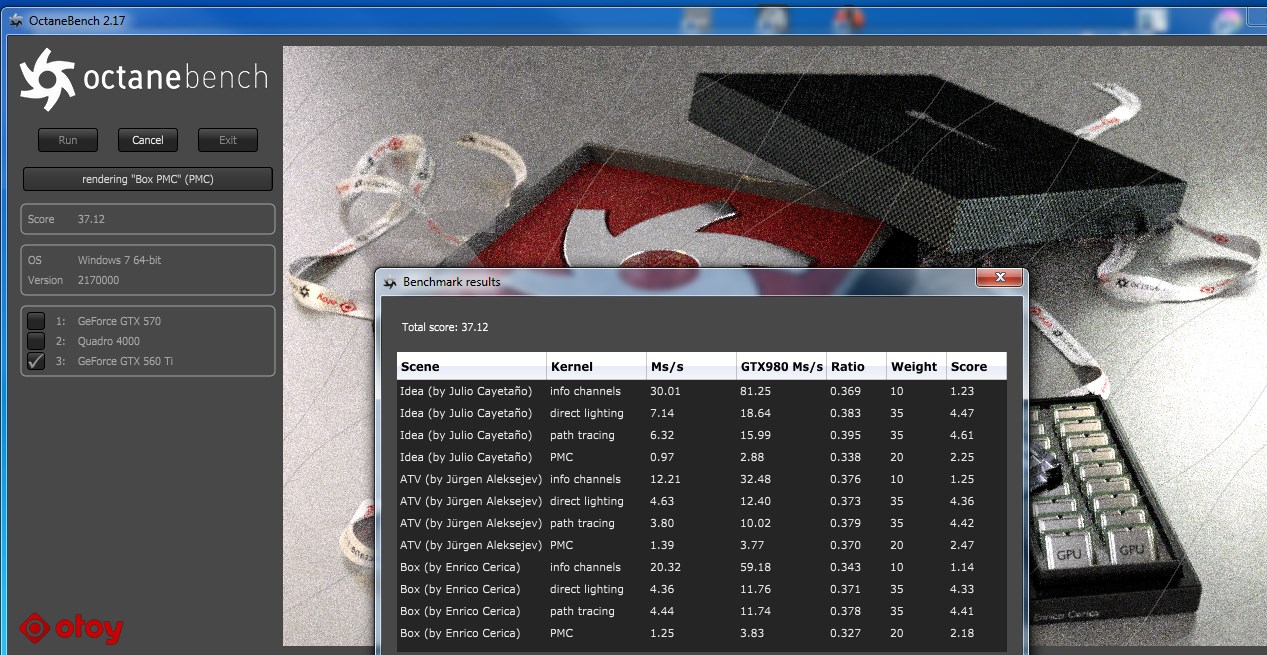Click the Cancel button

point(148,140)
